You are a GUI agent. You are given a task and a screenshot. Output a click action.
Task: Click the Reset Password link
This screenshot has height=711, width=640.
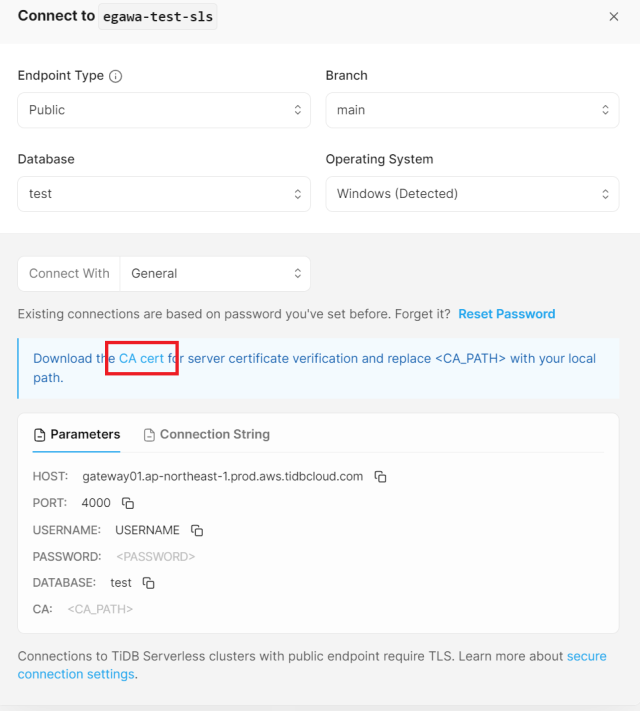[507, 314]
